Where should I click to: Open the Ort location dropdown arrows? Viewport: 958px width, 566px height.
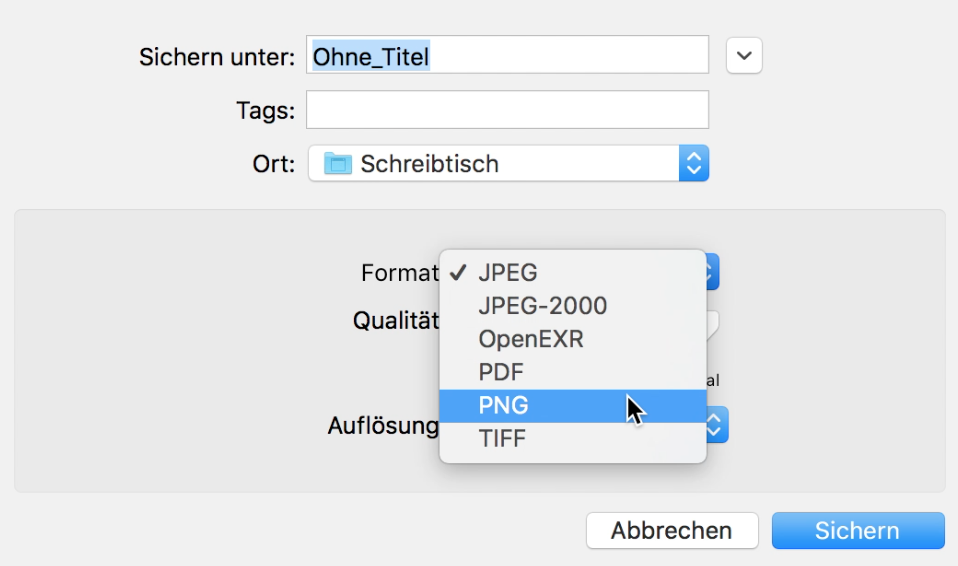[693, 163]
